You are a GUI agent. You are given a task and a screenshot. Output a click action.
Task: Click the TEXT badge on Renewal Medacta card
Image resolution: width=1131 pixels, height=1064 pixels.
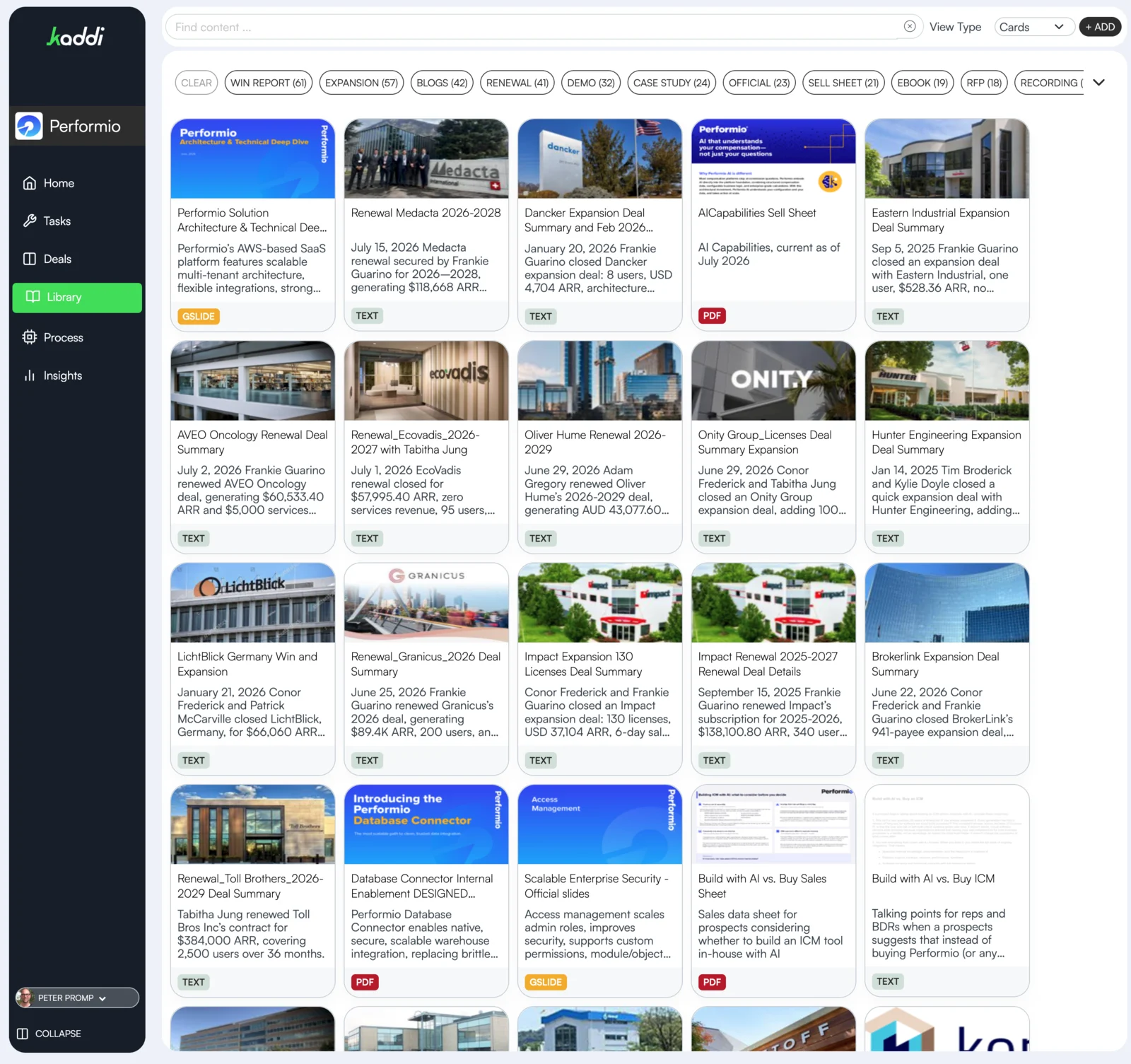tap(367, 316)
